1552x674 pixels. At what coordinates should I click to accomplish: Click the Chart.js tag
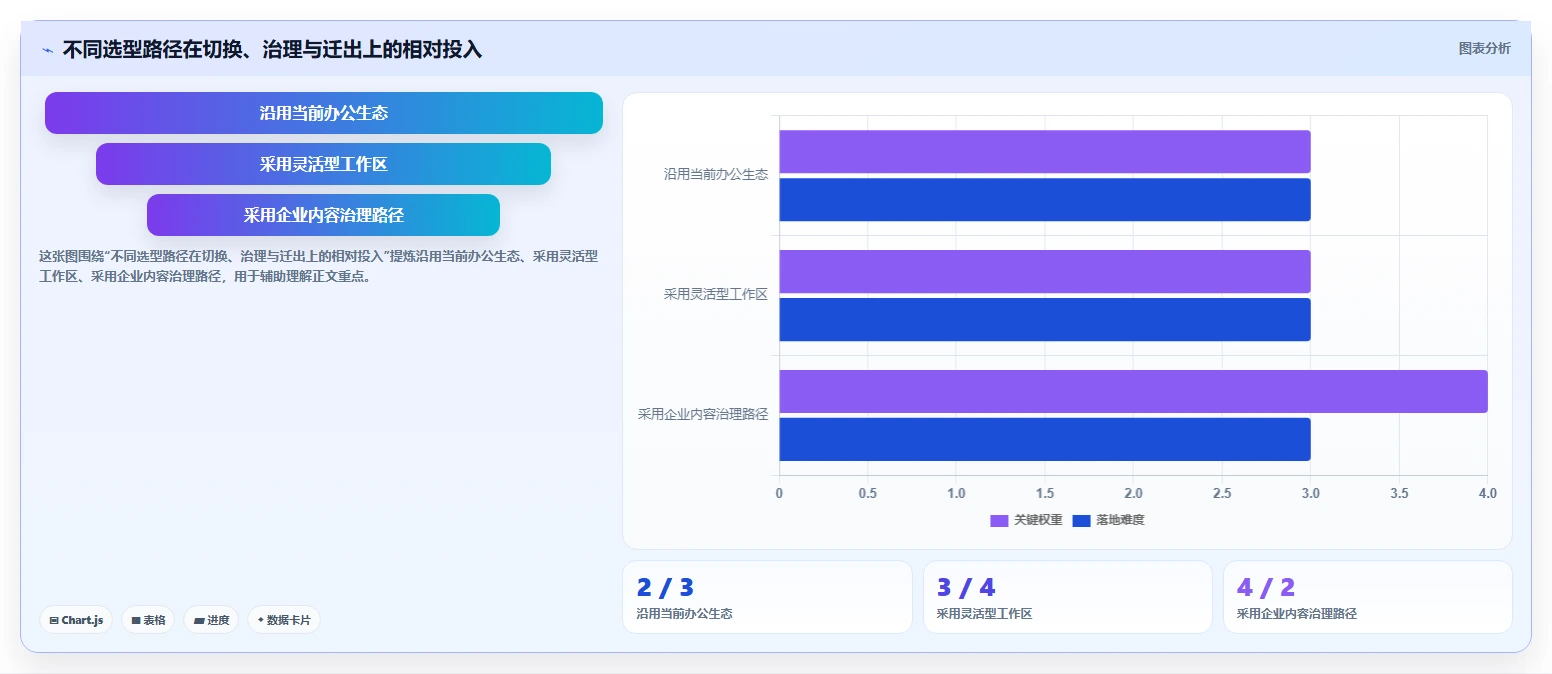76,620
